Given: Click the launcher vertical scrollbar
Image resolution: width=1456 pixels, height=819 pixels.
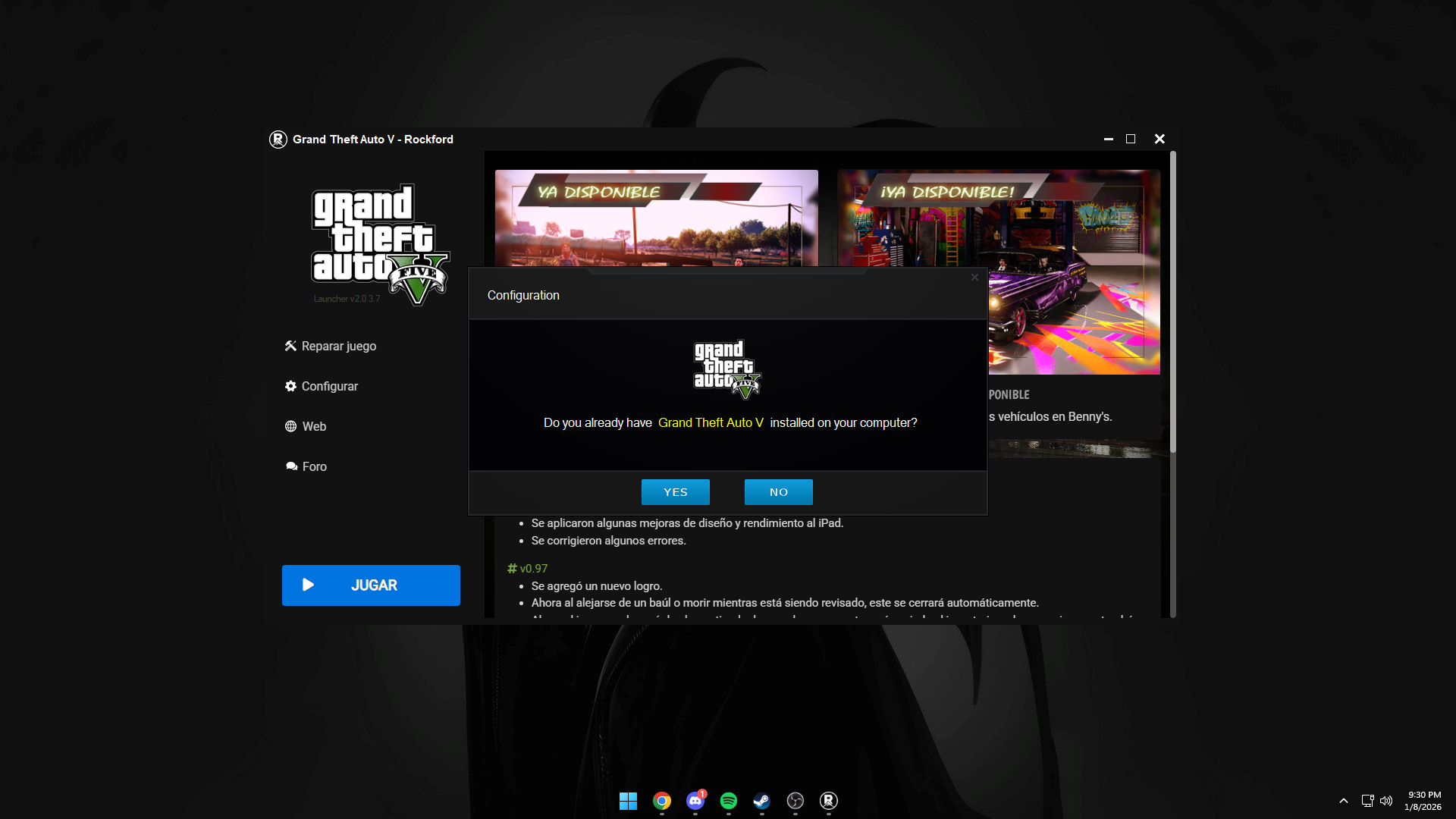Looking at the screenshot, I should tap(1172, 303).
